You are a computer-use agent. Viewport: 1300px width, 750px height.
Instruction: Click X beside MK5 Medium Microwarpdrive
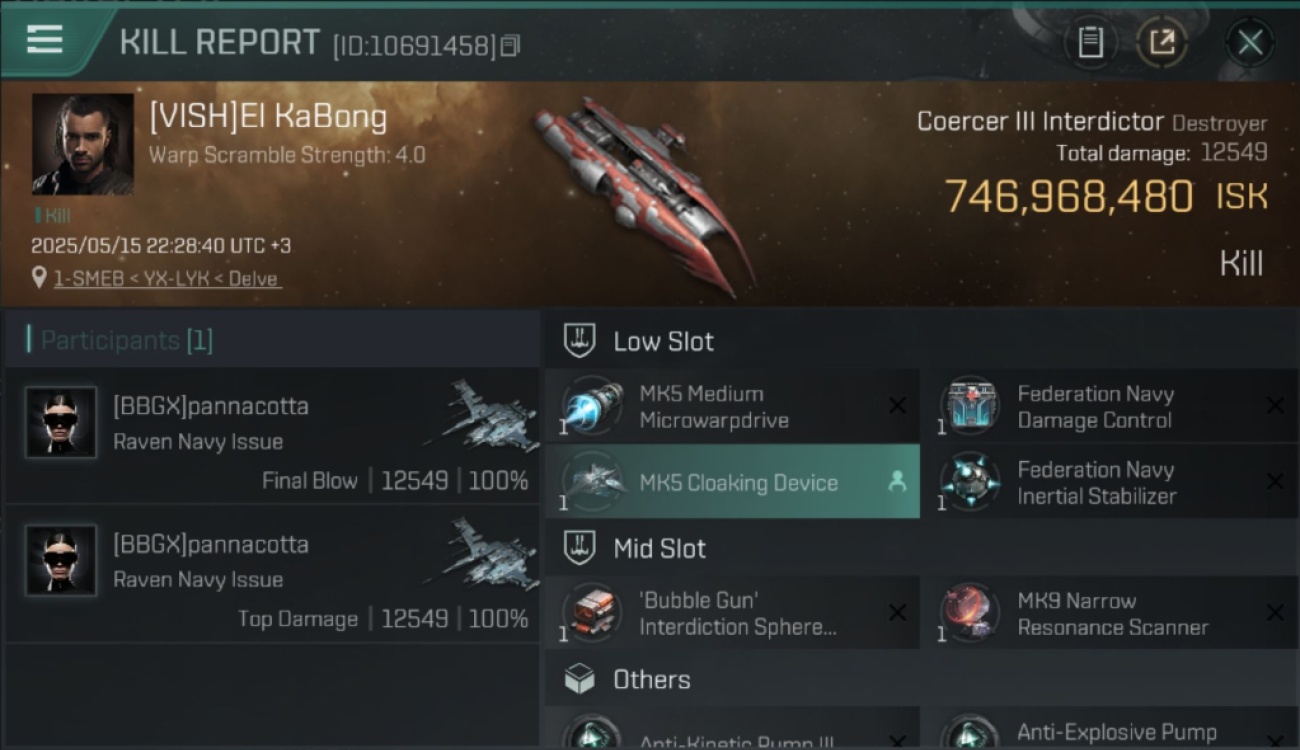[897, 406]
